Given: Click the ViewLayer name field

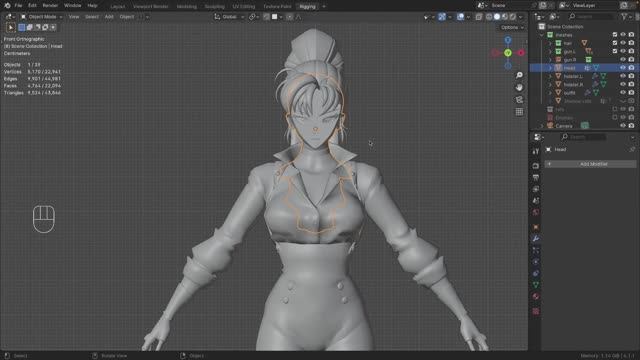Looking at the screenshot, I should 595,6.
